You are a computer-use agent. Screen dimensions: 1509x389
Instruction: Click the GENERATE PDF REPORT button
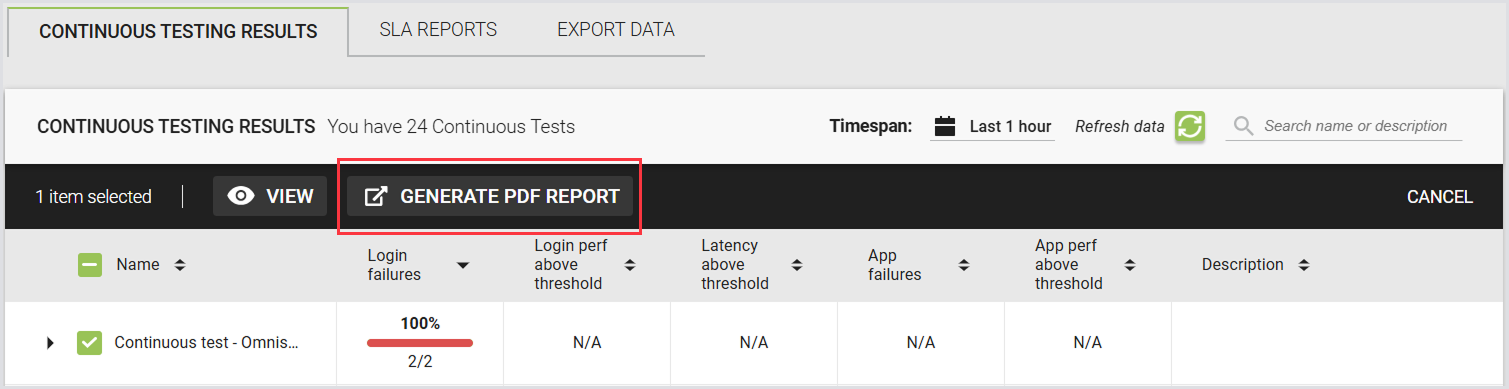490,196
